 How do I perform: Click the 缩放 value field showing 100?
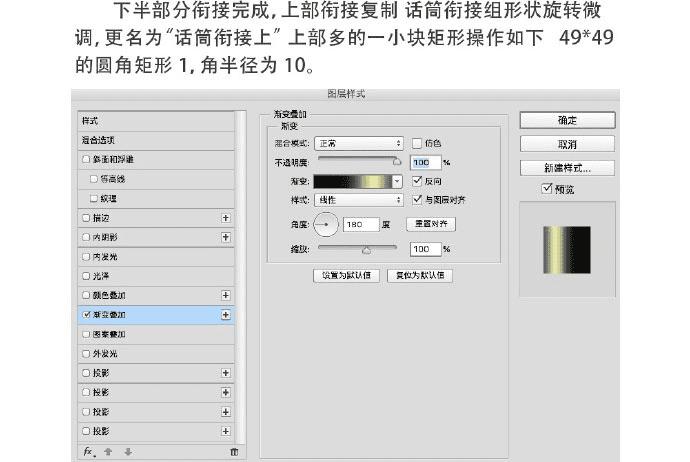(x=426, y=249)
